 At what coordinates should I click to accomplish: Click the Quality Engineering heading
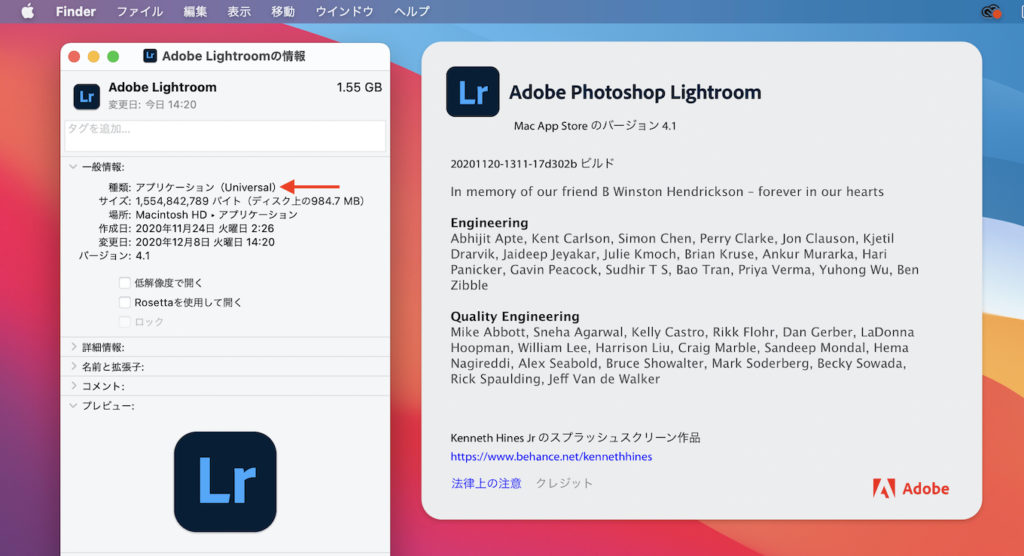pos(515,316)
